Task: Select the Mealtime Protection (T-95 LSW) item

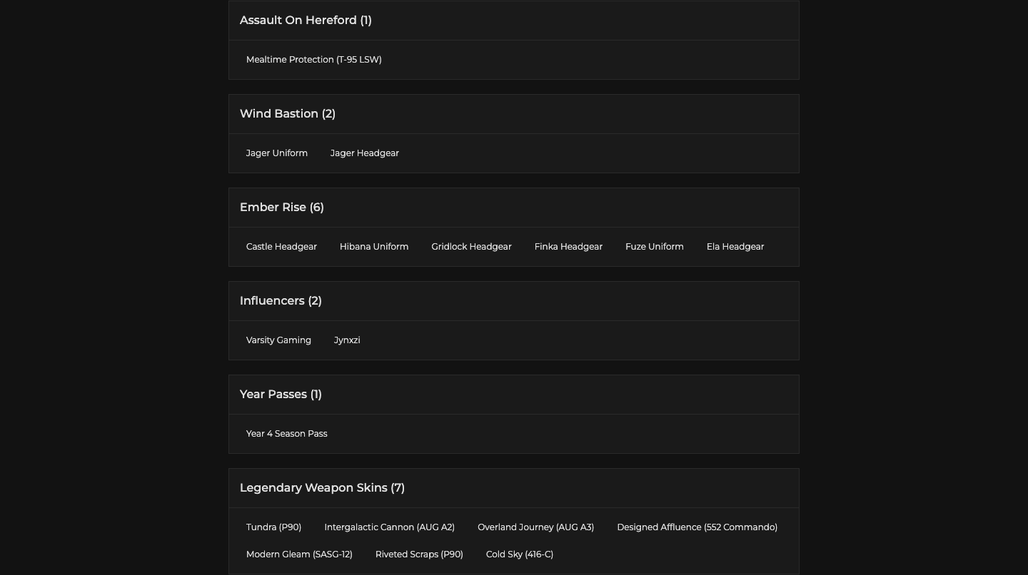Action: (313, 60)
